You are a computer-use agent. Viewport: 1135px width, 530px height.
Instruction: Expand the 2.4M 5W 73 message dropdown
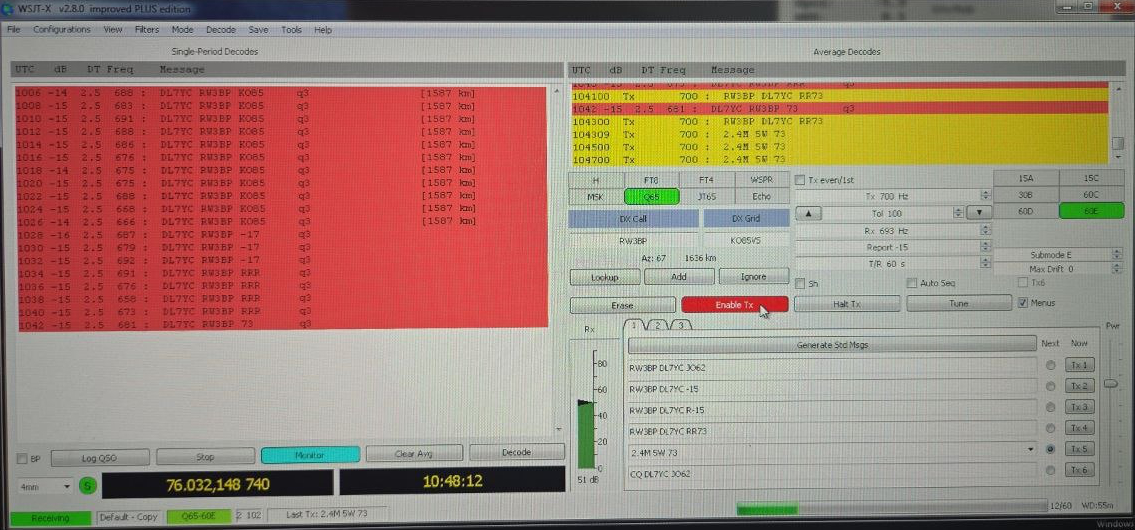click(1031, 450)
